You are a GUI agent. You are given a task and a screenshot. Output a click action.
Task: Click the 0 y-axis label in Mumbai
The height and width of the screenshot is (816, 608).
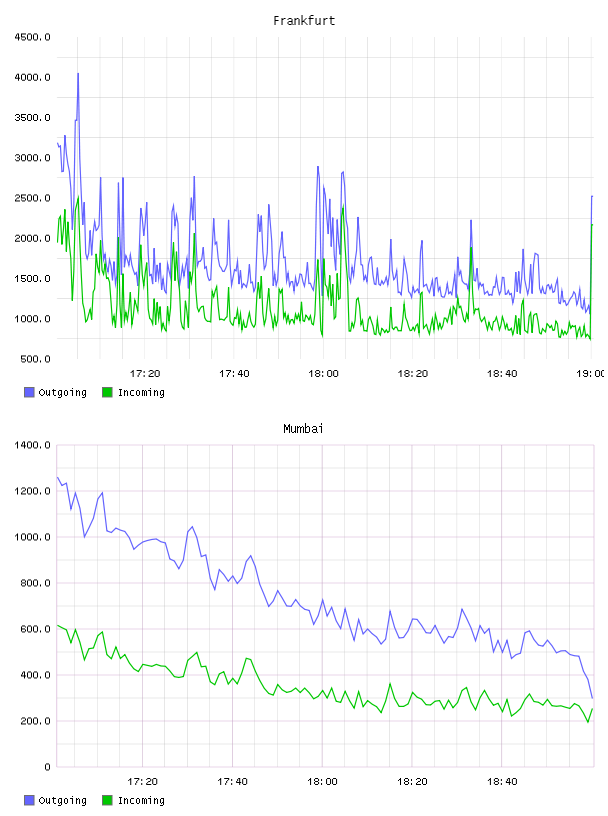[x=47, y=767]
